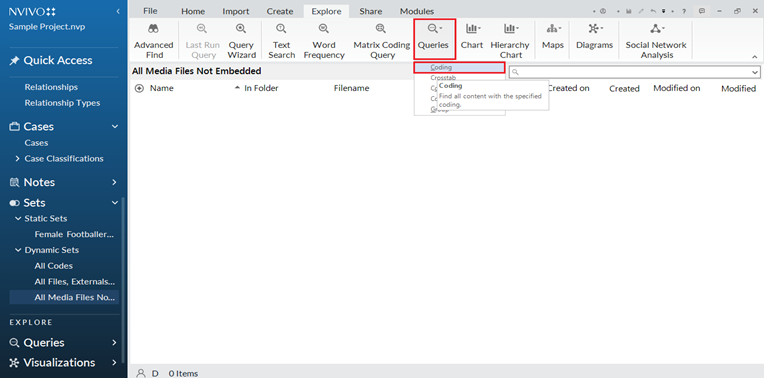The height and width of the screenshot is (378, 764).
Task: Open the Maps ribbon dropdown
Action: (553, 37)
